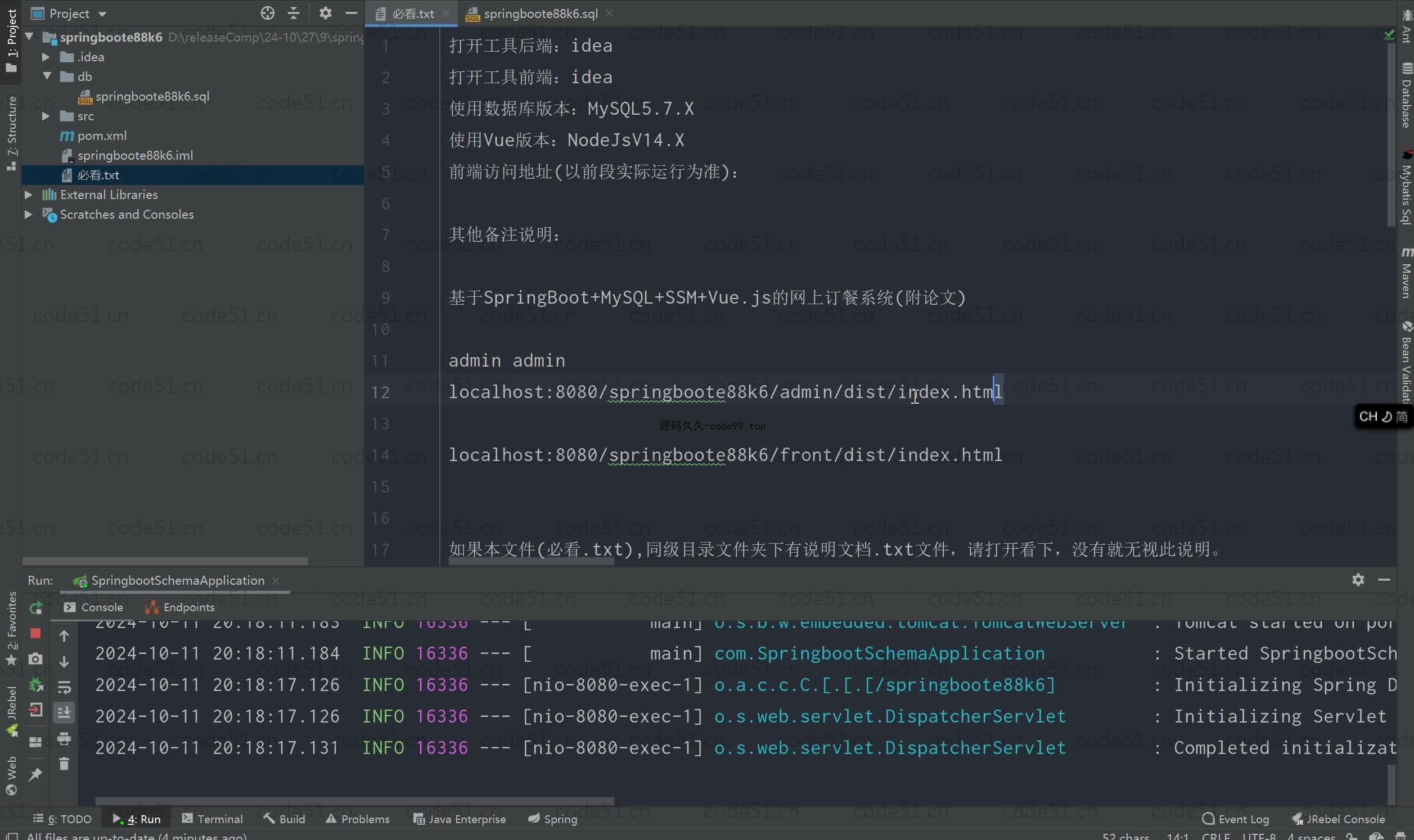Open the Maven tool window
Screen dimensions: 1414x840
(x=1407, y=273)
